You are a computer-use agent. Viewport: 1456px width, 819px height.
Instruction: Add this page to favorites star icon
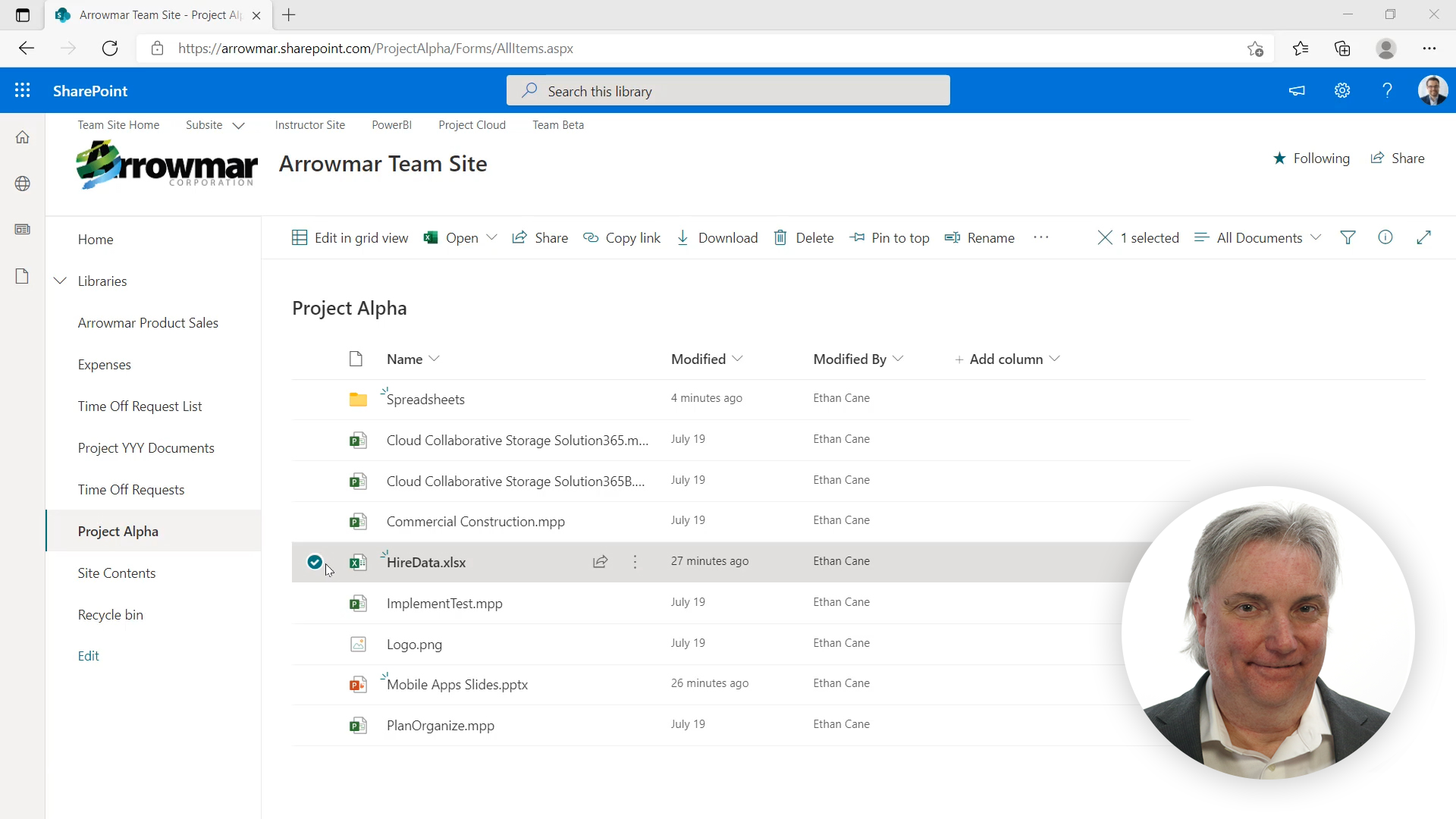click(1255, 49)
